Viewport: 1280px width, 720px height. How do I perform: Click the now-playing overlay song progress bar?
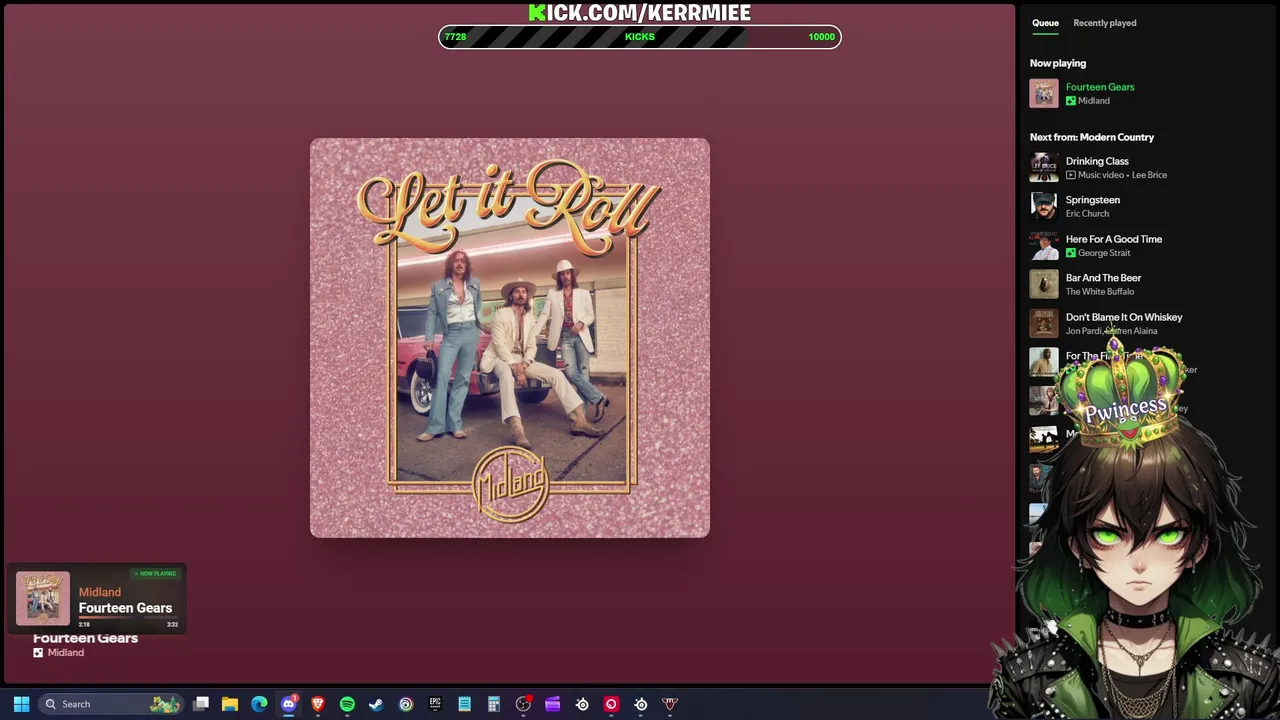tap(128, 618)
